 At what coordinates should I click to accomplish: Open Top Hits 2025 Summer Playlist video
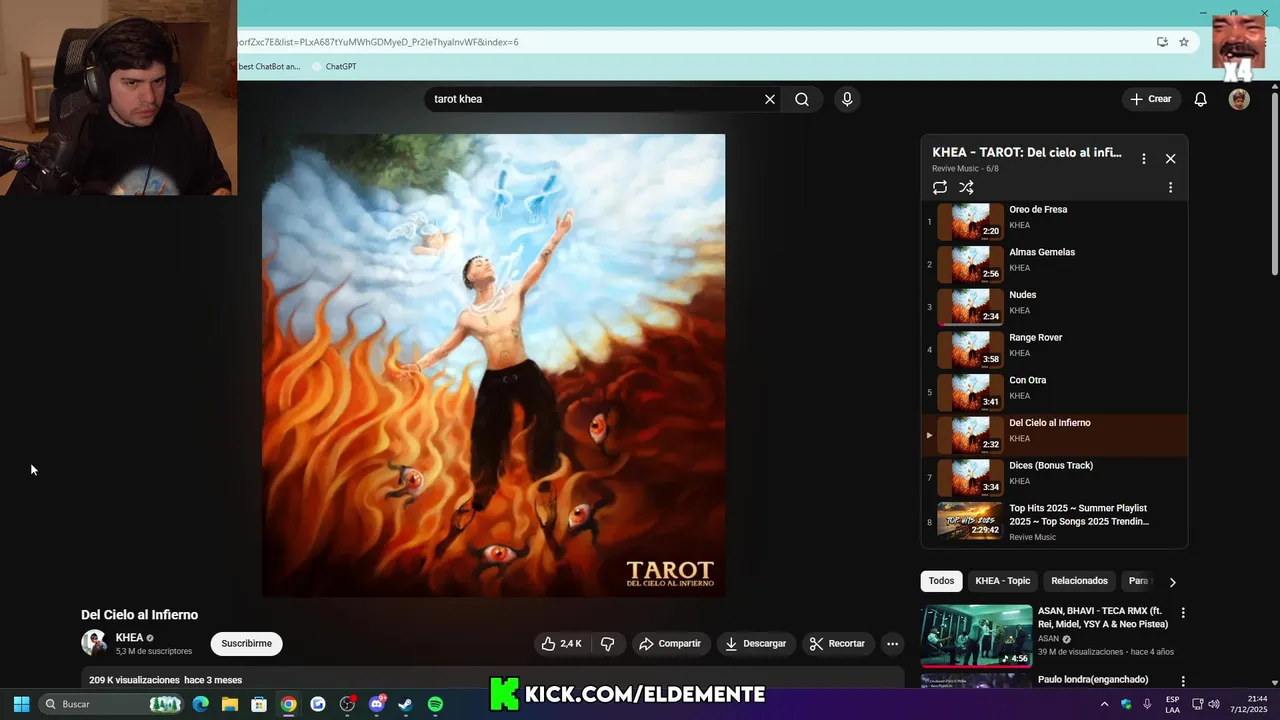(1054, 521)
